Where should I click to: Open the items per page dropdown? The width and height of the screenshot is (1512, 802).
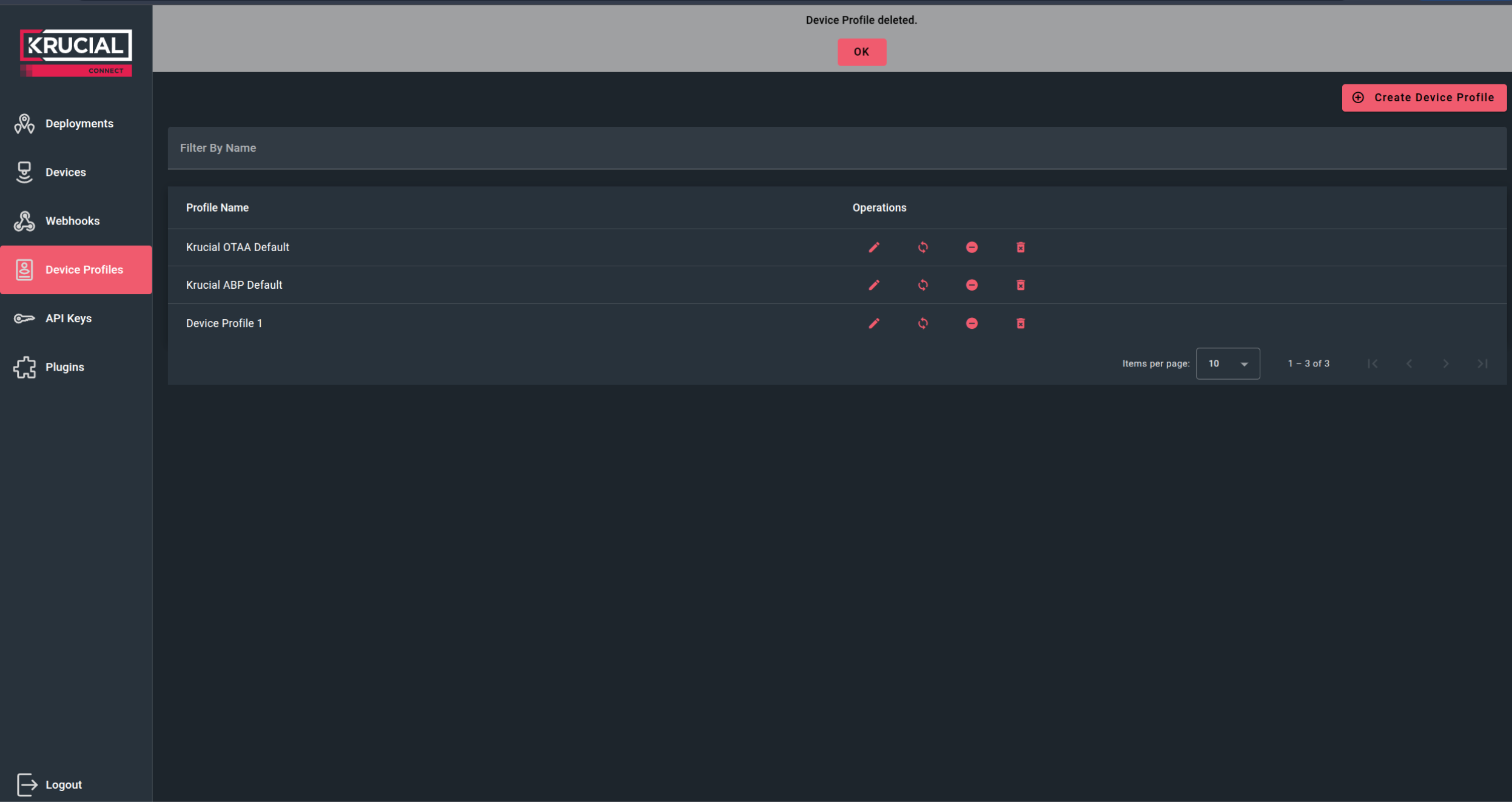click(x=1227, y=363)
